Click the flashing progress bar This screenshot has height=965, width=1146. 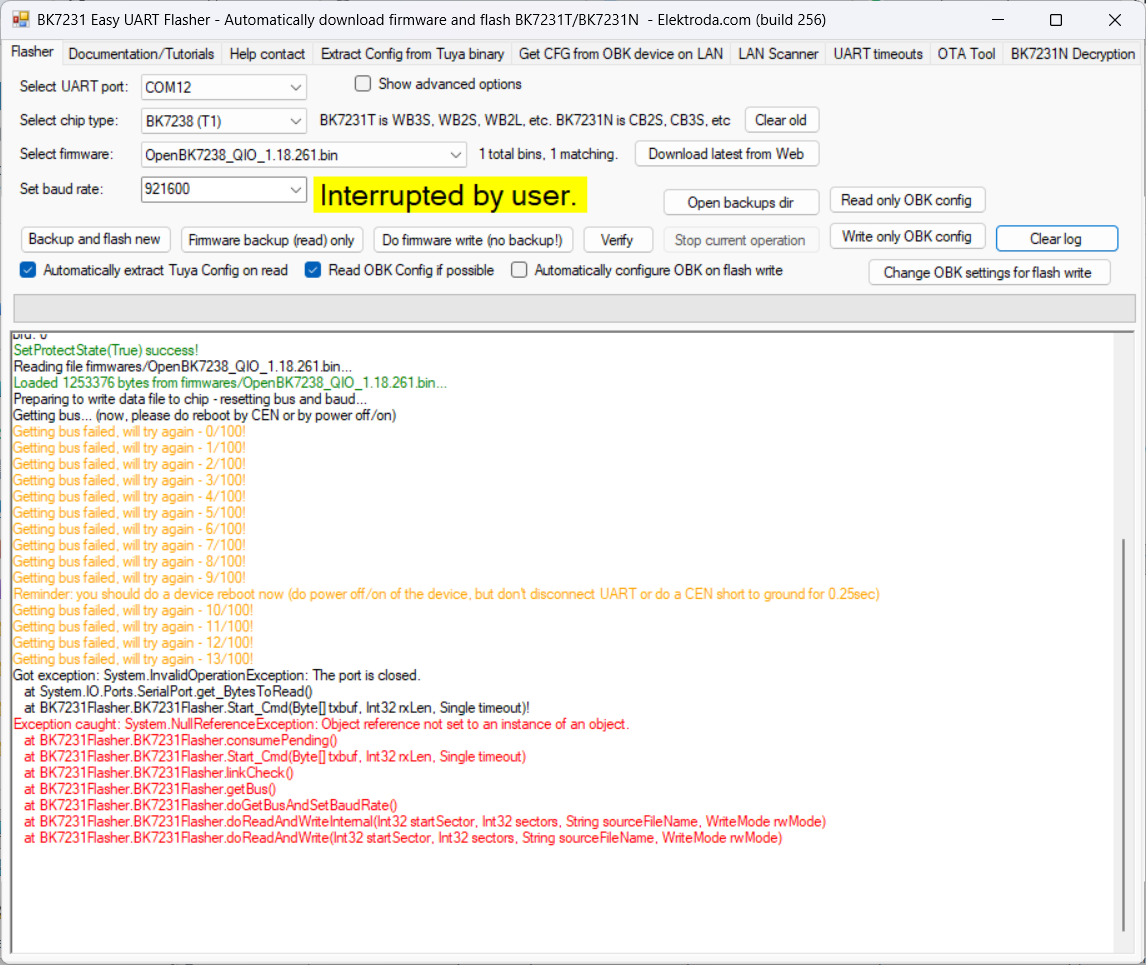[x=574, y=308]
